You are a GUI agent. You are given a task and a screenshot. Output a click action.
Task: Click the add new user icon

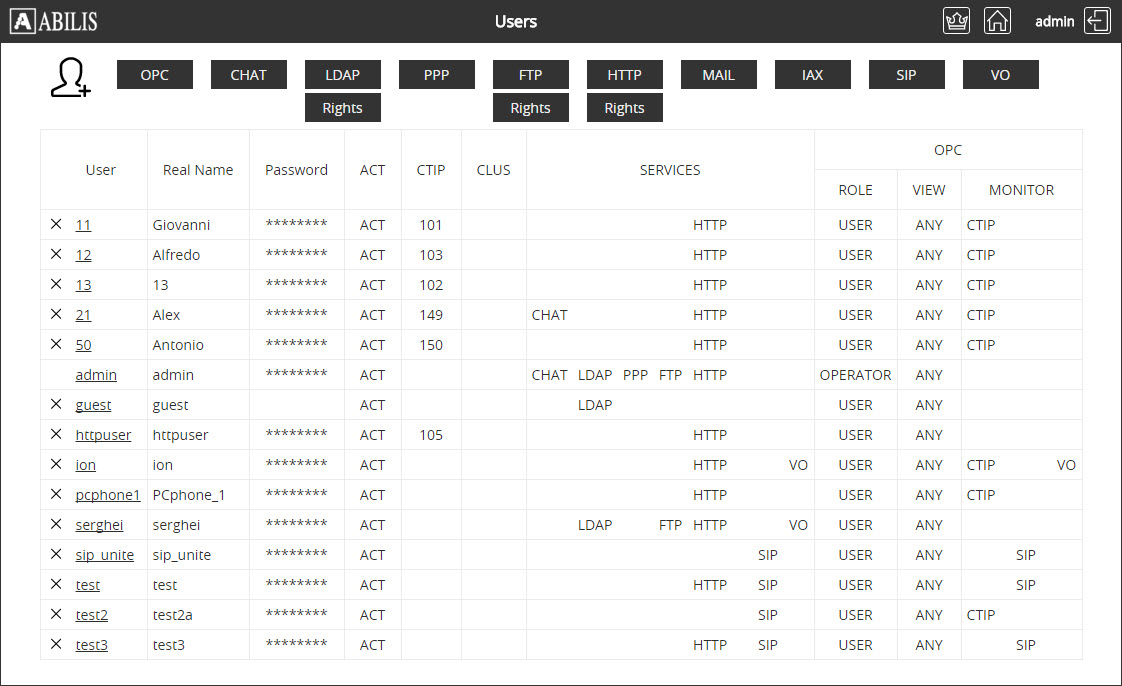click(70, 78)
